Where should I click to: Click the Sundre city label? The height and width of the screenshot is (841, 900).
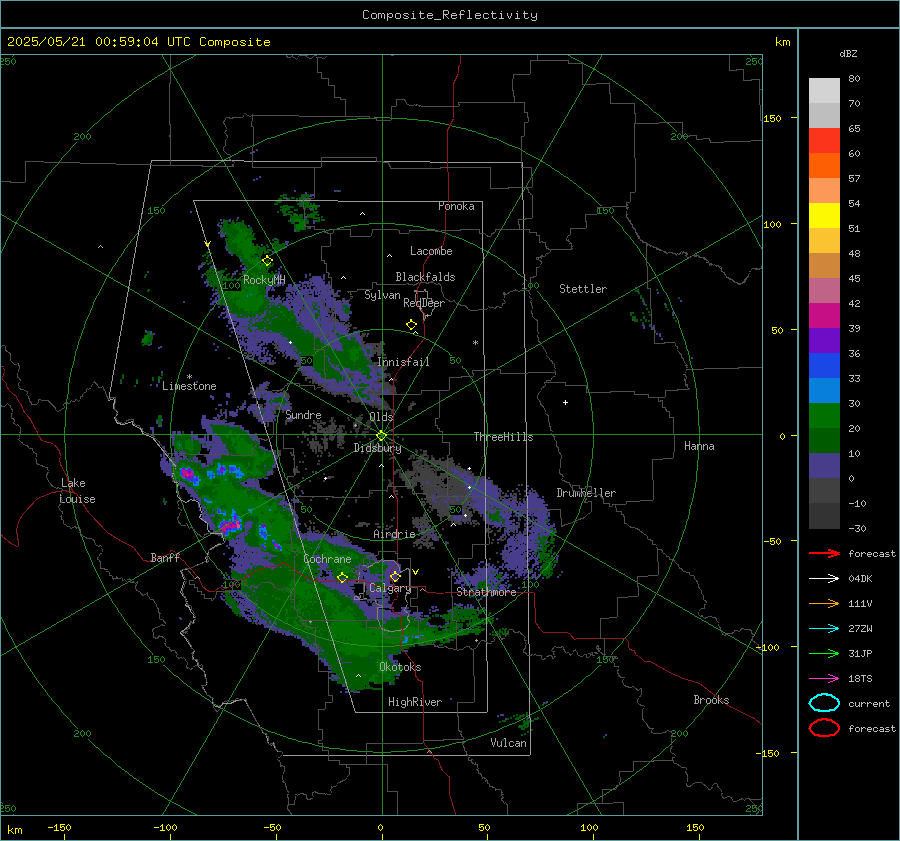point(303,415)
